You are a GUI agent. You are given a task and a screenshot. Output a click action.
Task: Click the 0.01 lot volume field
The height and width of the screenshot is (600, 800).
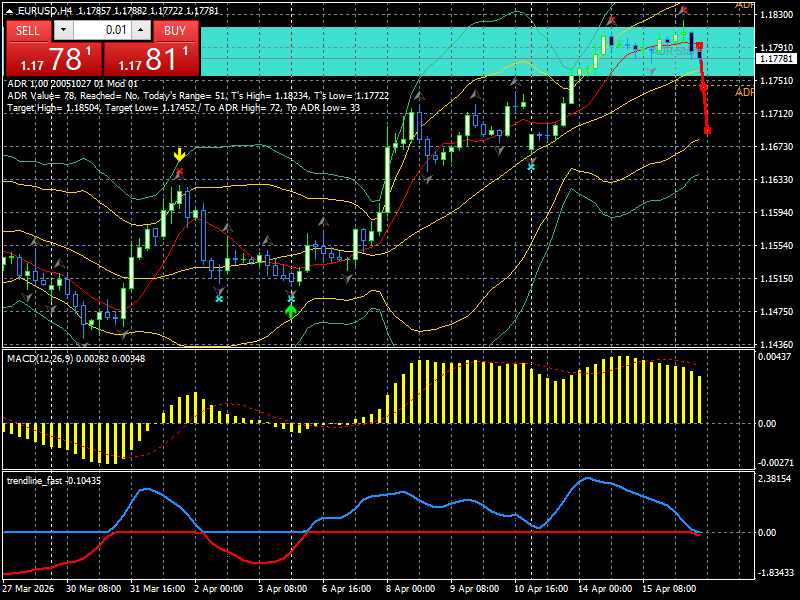tap(102, 30)
